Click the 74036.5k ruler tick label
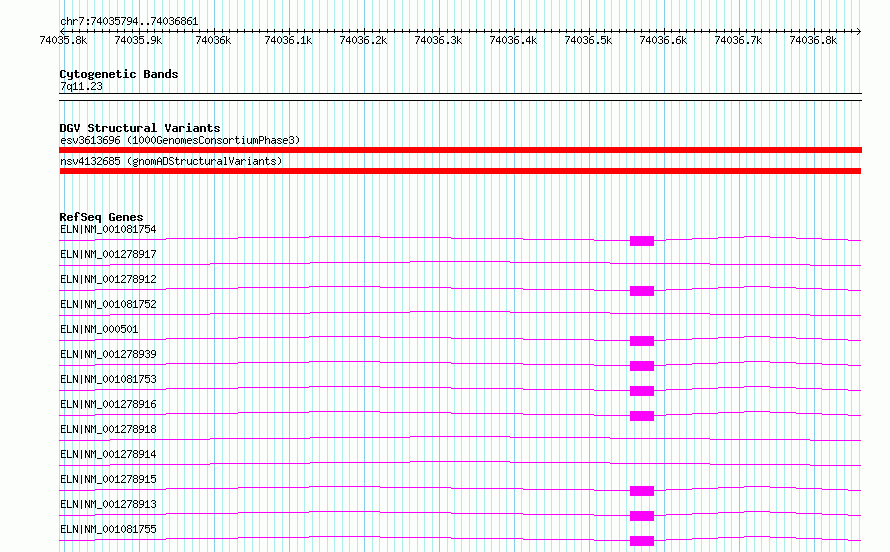Viewport: 890px width, 552px height. pos(588,40)
